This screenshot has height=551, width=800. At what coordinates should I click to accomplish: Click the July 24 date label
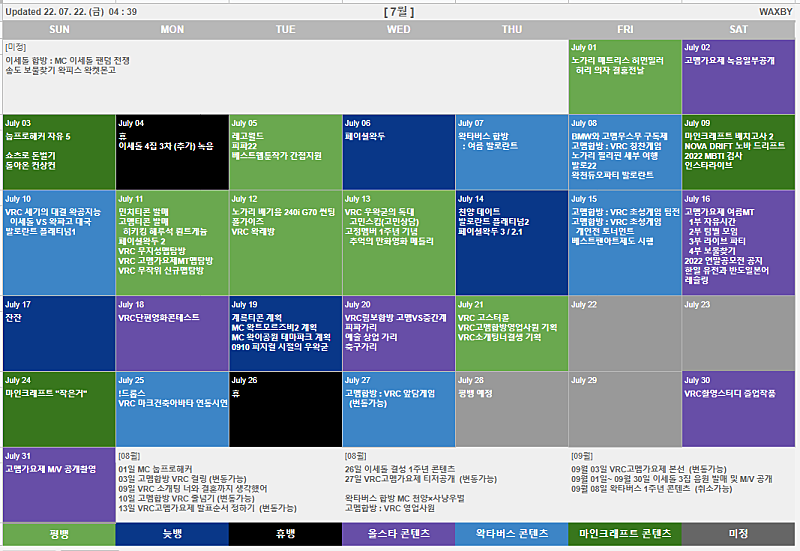click(18, 381)
